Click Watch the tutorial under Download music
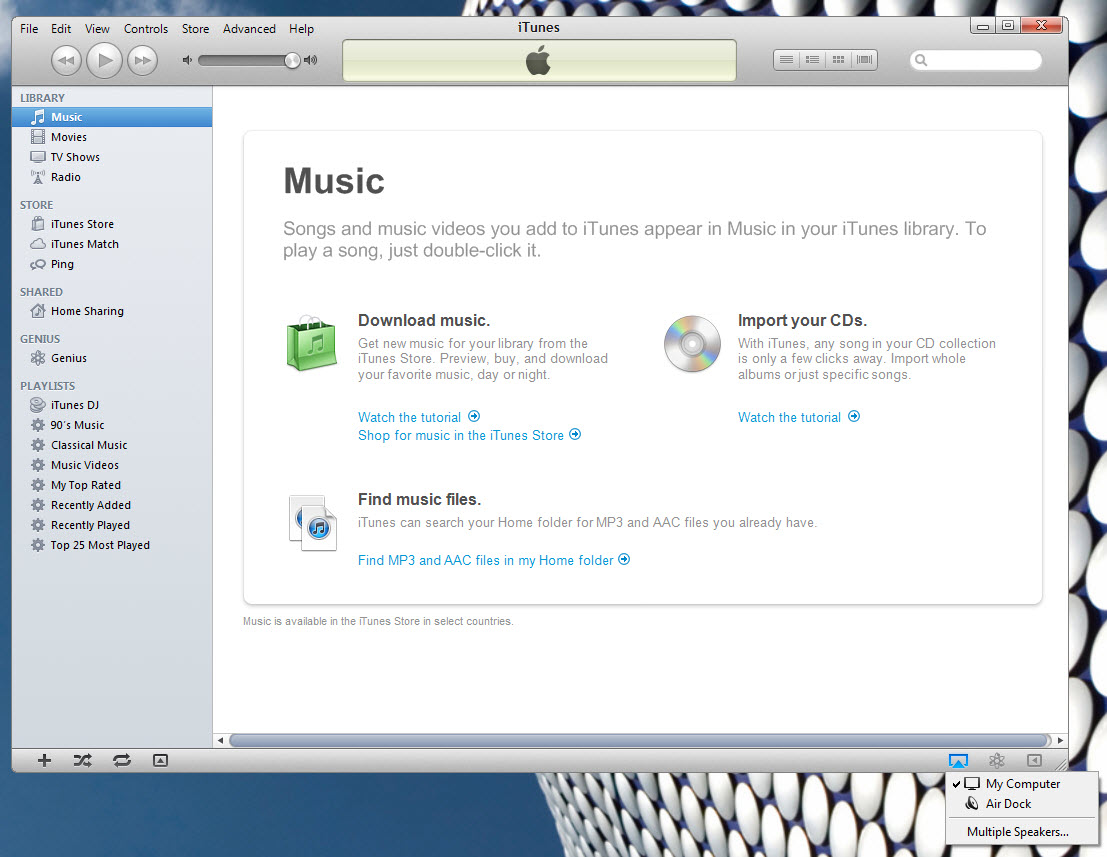This screenshot has width=1107, height=857. 419,417
